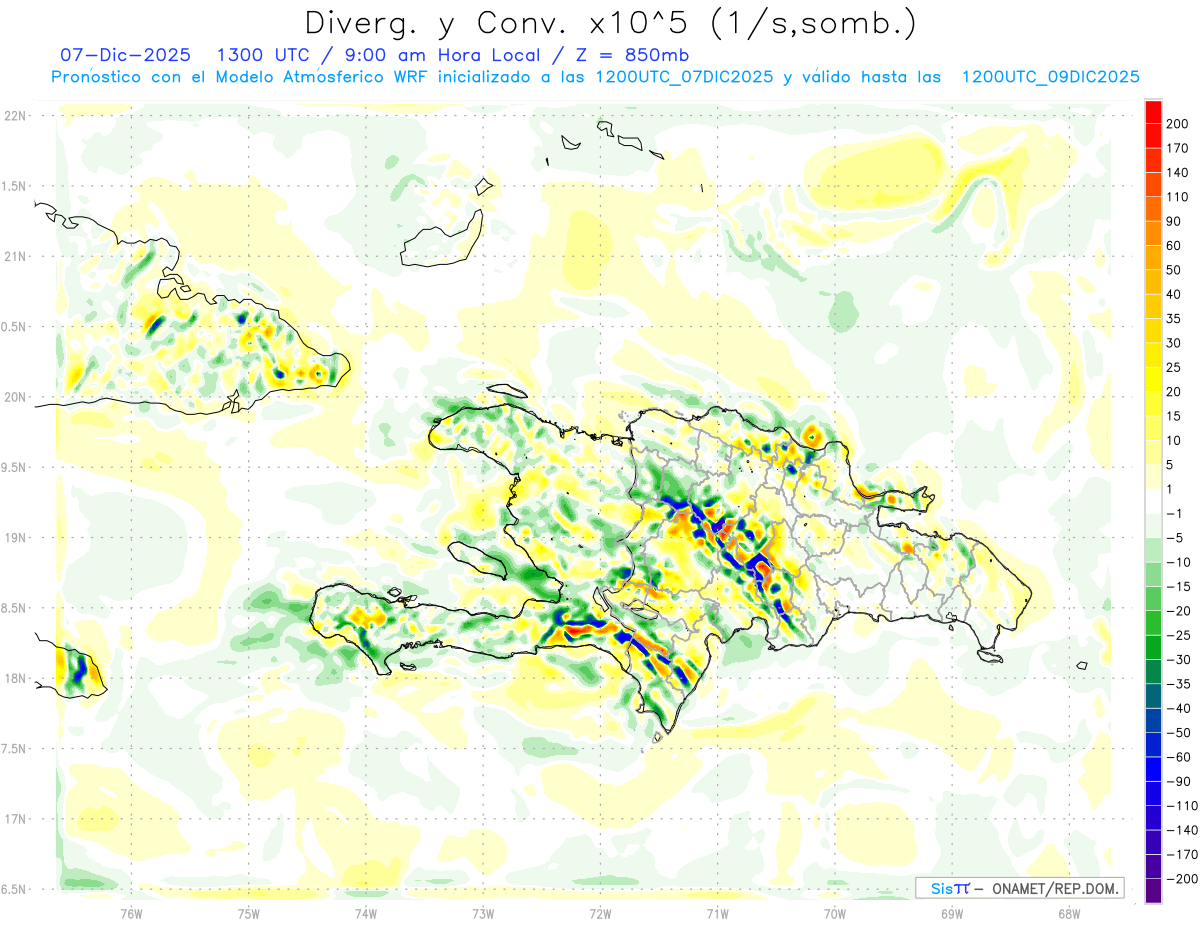This screenshot has width=1200, height=927.
Task: Click the '21N' latitude label
Action: pos(15,256)
